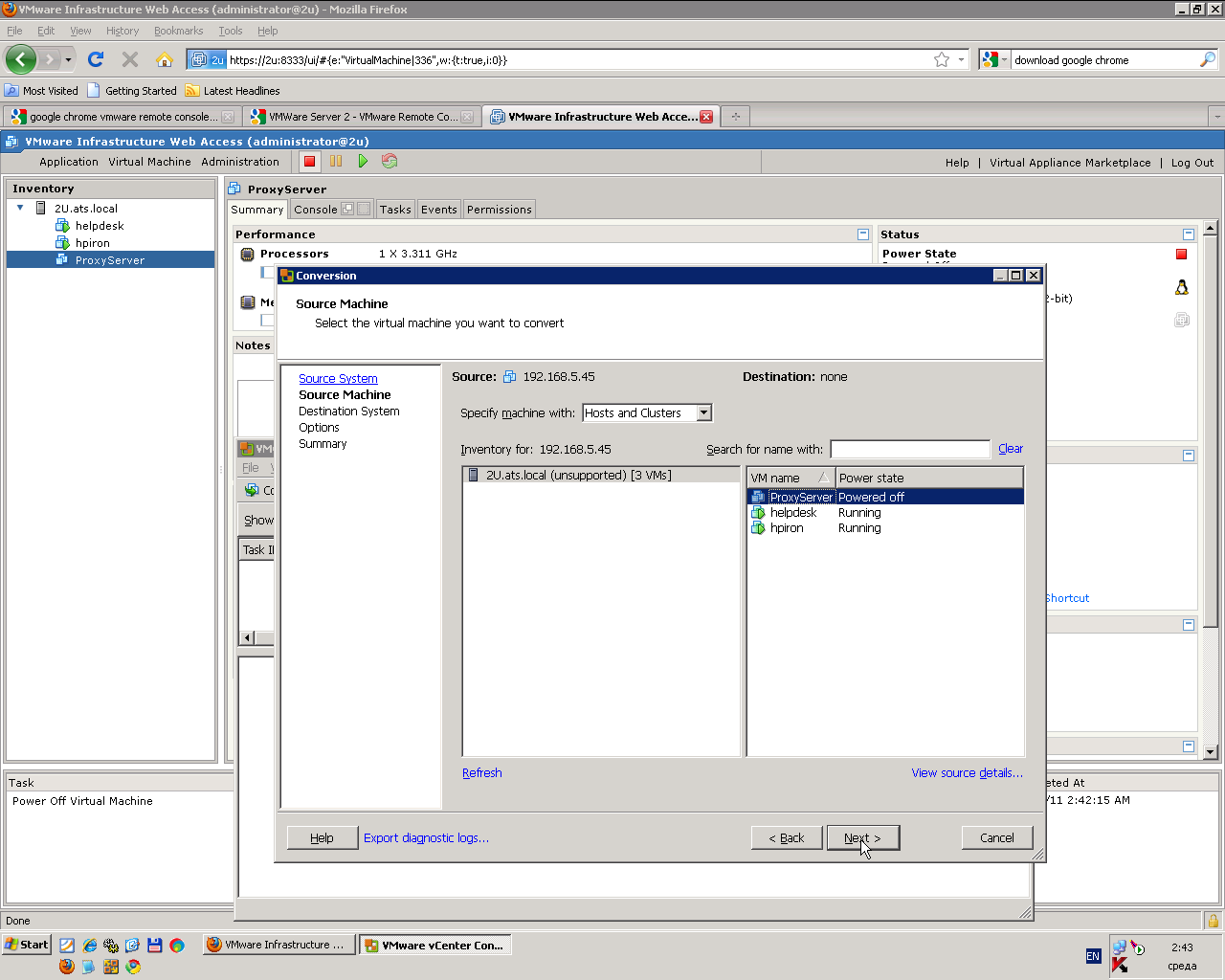Viewport: 1225px width, 980px height.
Task: Collapse the 2U.ats.local inventory tree node
Action: (x=20, y=208)
